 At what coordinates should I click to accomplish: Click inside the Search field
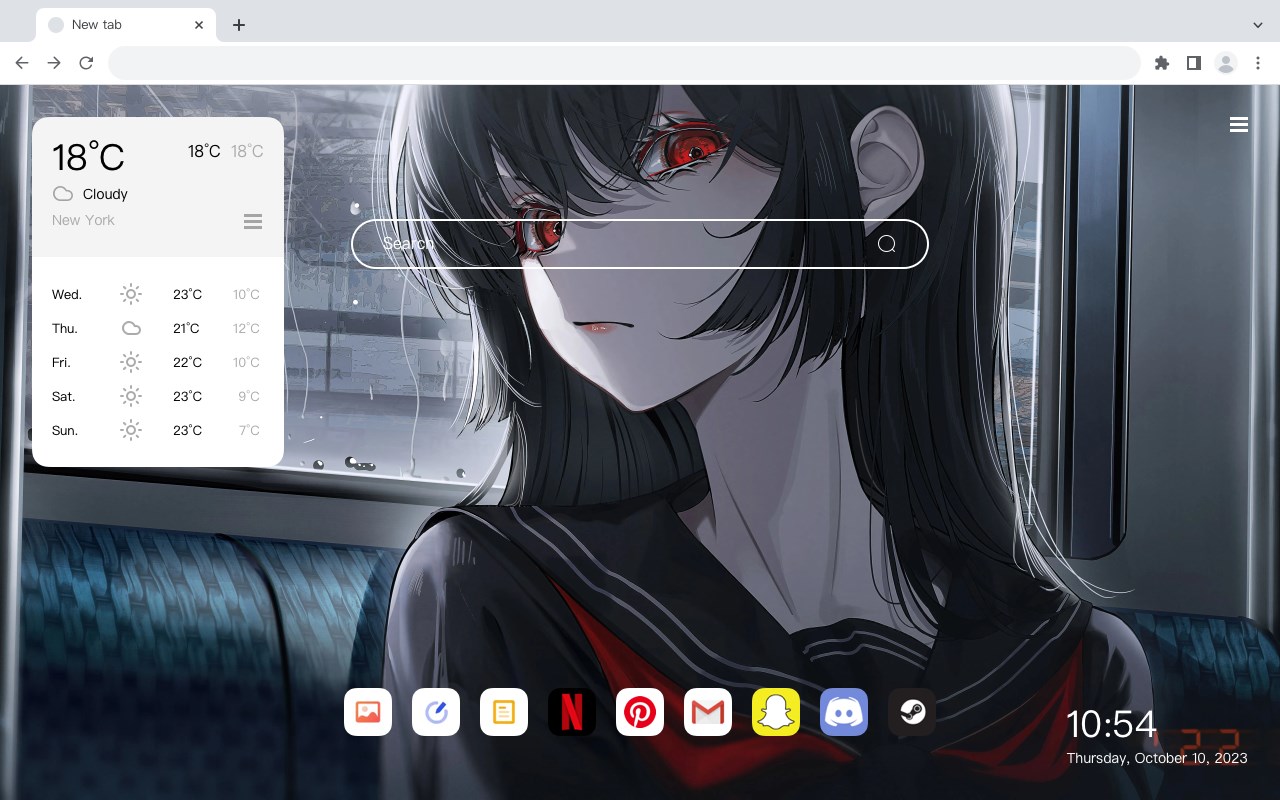coord(640,244)
